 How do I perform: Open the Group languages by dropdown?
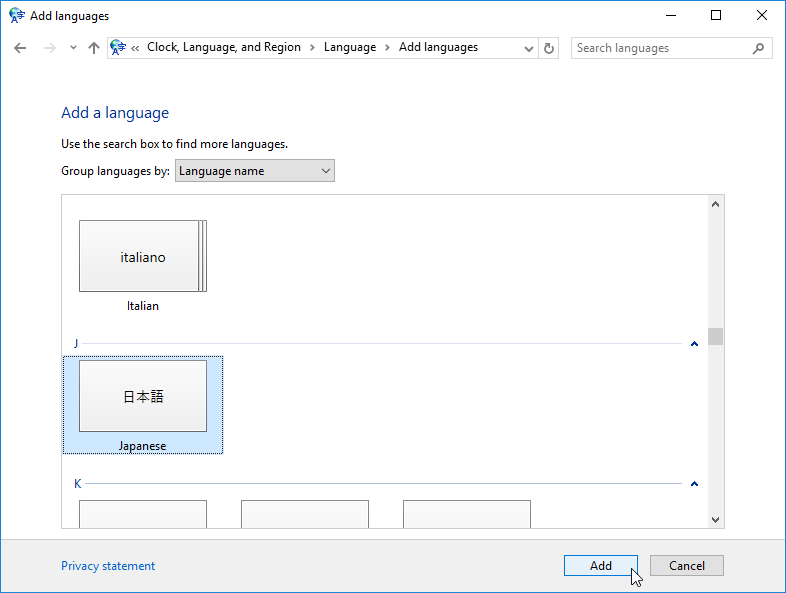click(x=254, y=171)
